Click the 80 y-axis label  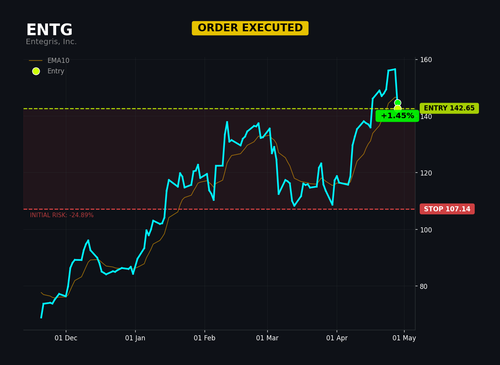423,286
